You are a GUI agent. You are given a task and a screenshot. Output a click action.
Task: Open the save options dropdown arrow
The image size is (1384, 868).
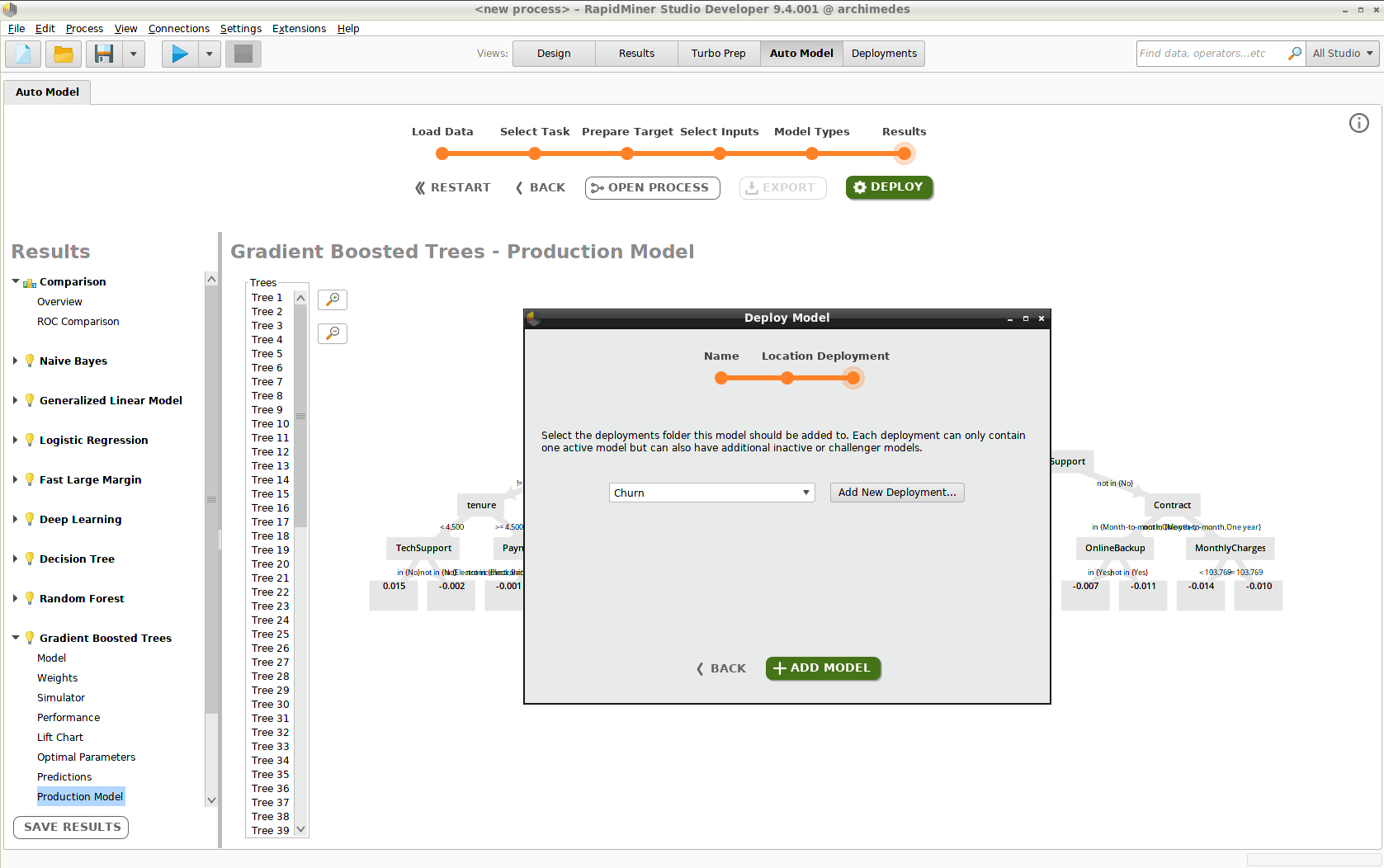tap(133, 54)
